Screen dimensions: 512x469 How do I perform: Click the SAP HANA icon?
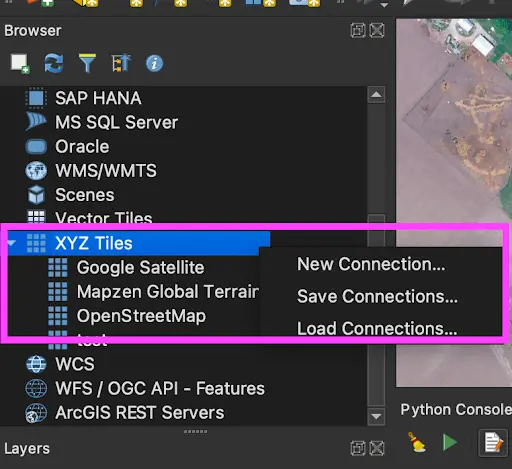point(36,98)
